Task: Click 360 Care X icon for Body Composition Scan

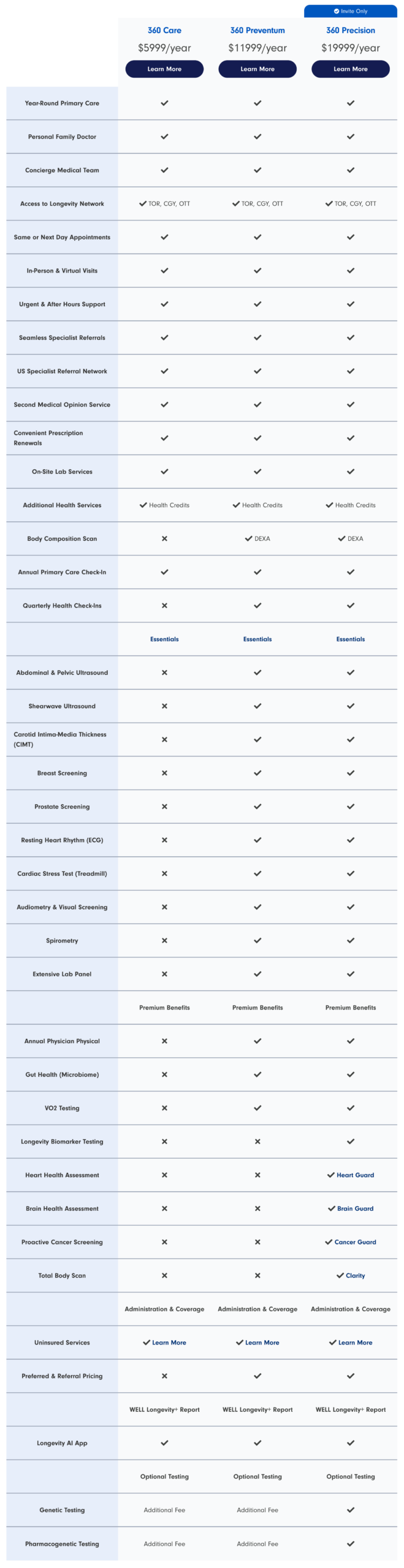Action: 164,539
